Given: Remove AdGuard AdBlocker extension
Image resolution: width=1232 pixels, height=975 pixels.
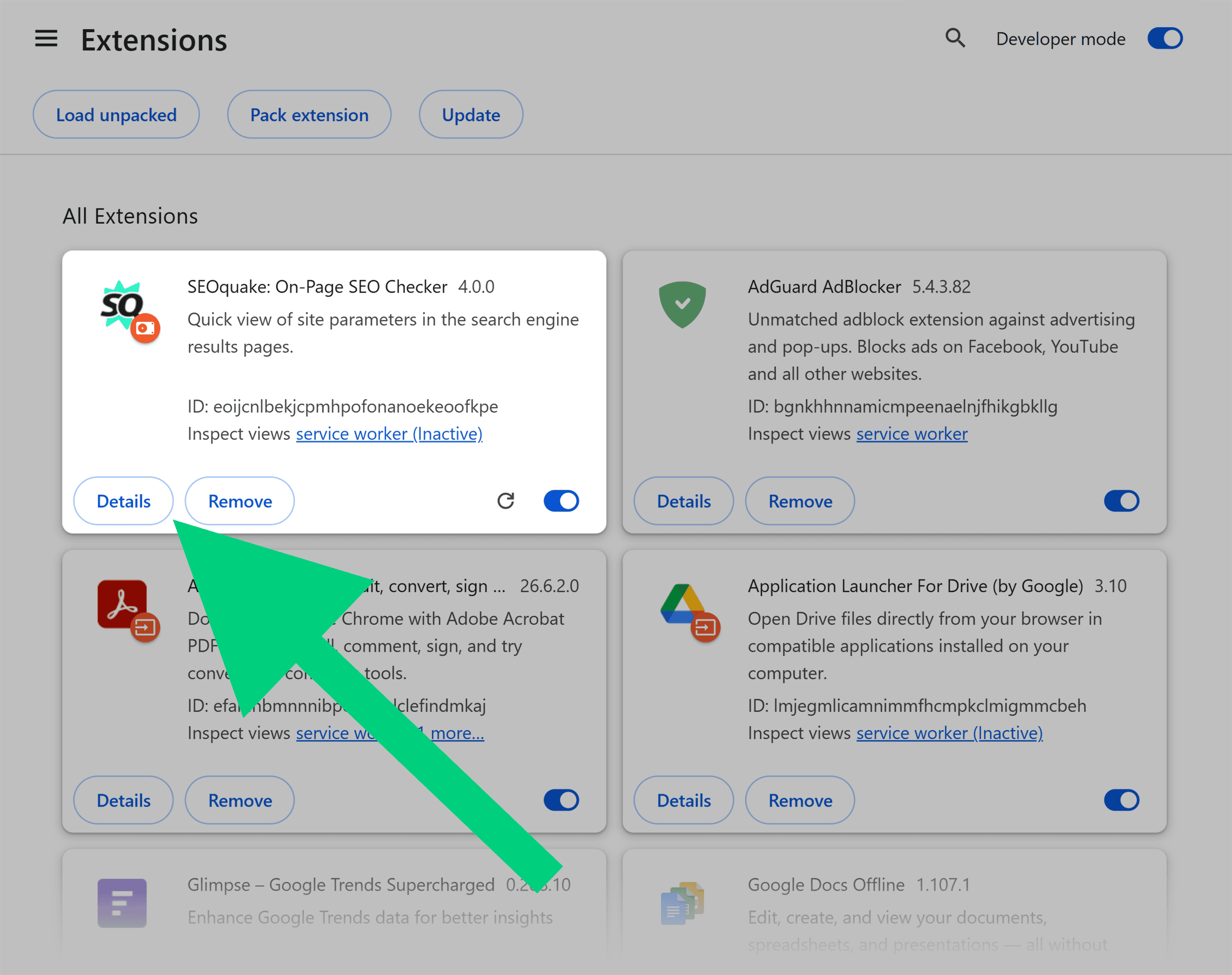Looking at the screenshot, I should coord(800,501).
